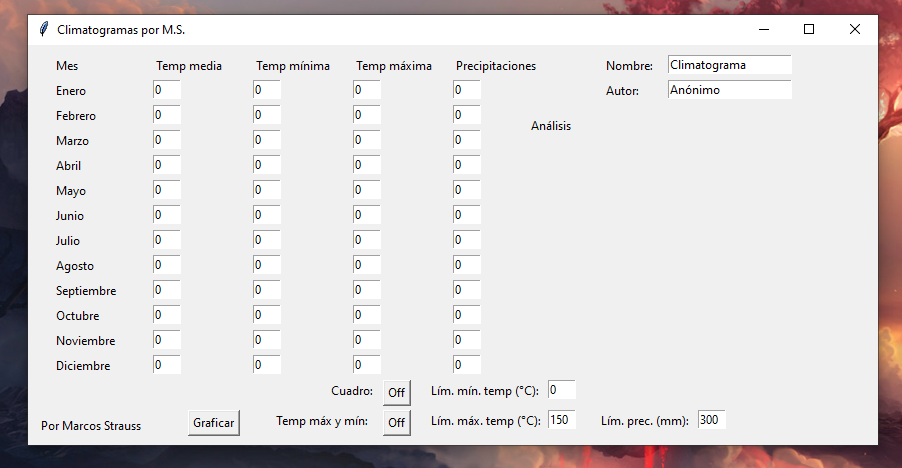Focus the Lím. mín. temp input

click(561, 390)
